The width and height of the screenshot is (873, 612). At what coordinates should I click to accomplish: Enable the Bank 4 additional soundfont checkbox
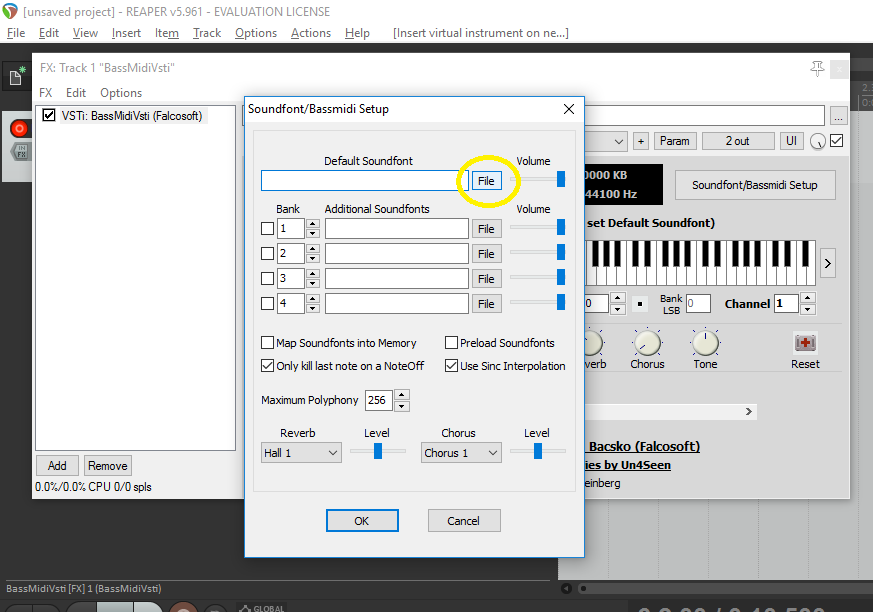(267, 303)
